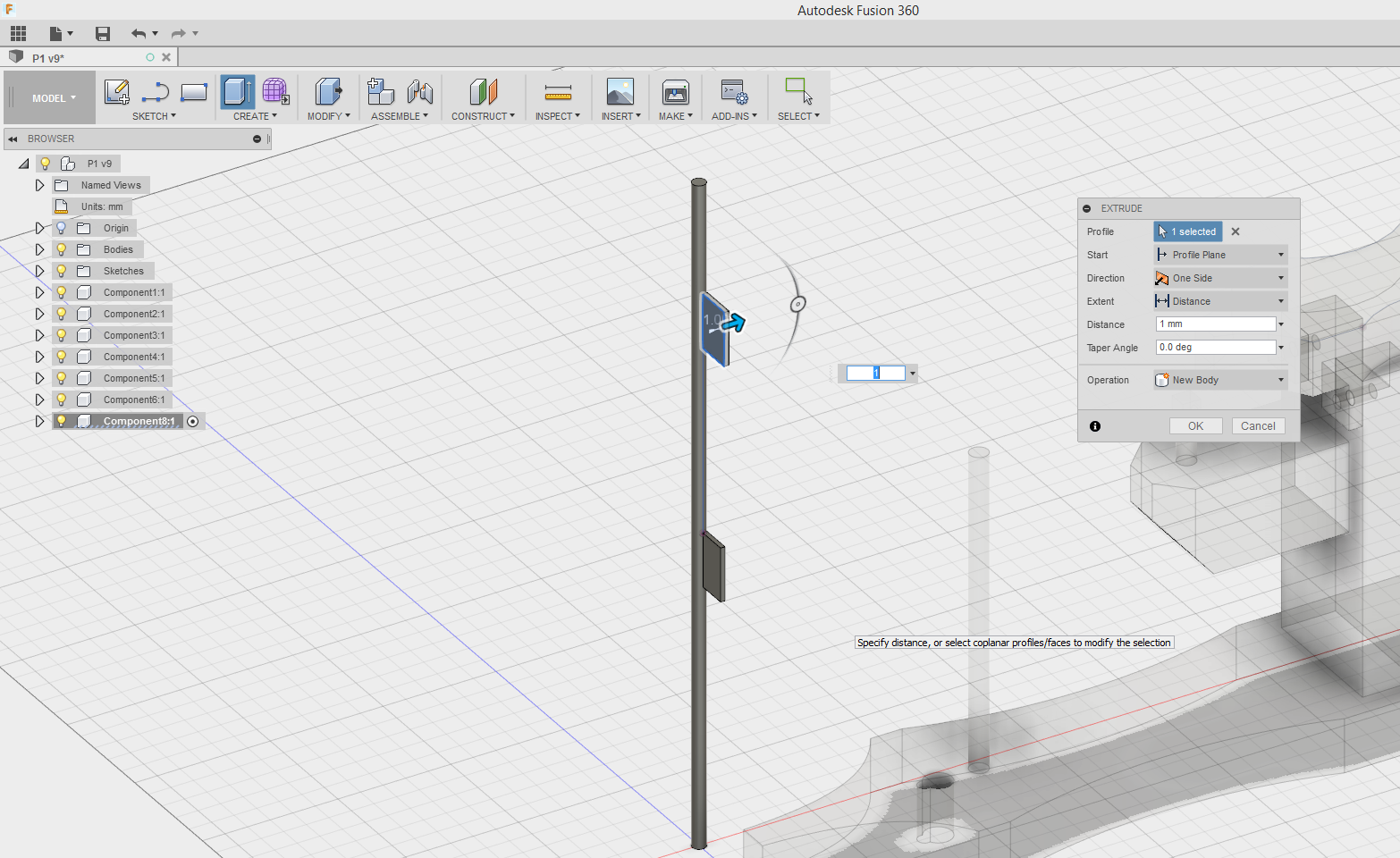This screenshot has width=1400, height=858.
Task: Undo the last action
Action: coord(139,34)
